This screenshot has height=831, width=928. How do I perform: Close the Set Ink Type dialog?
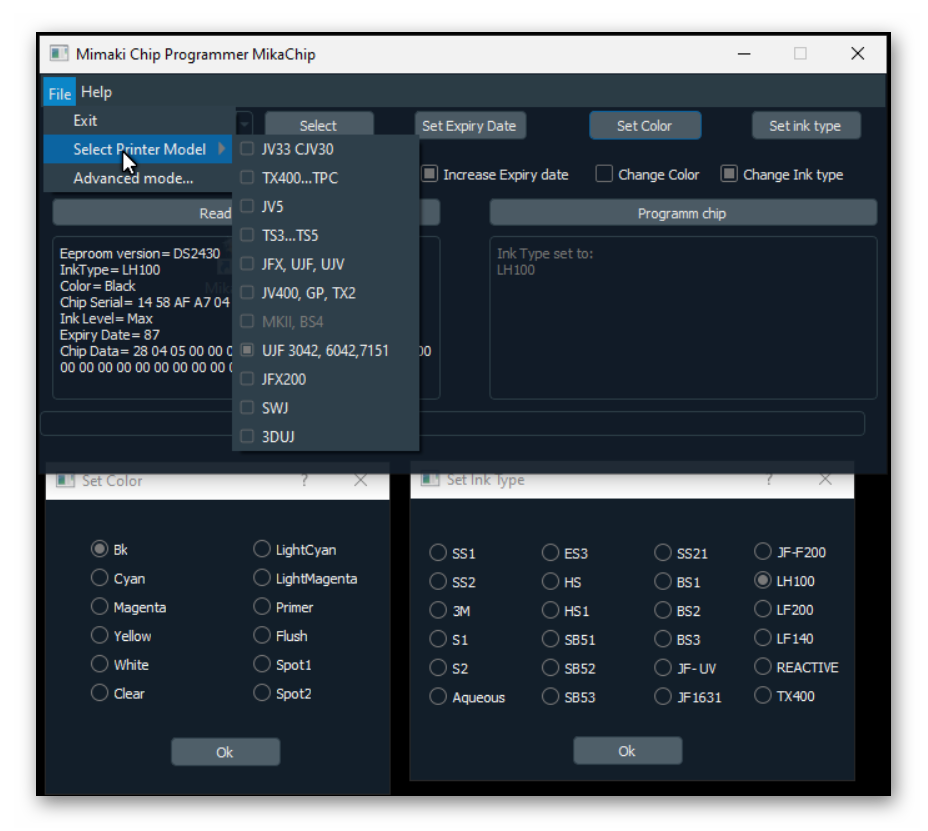pyautogui.click(x=825, y=479)
